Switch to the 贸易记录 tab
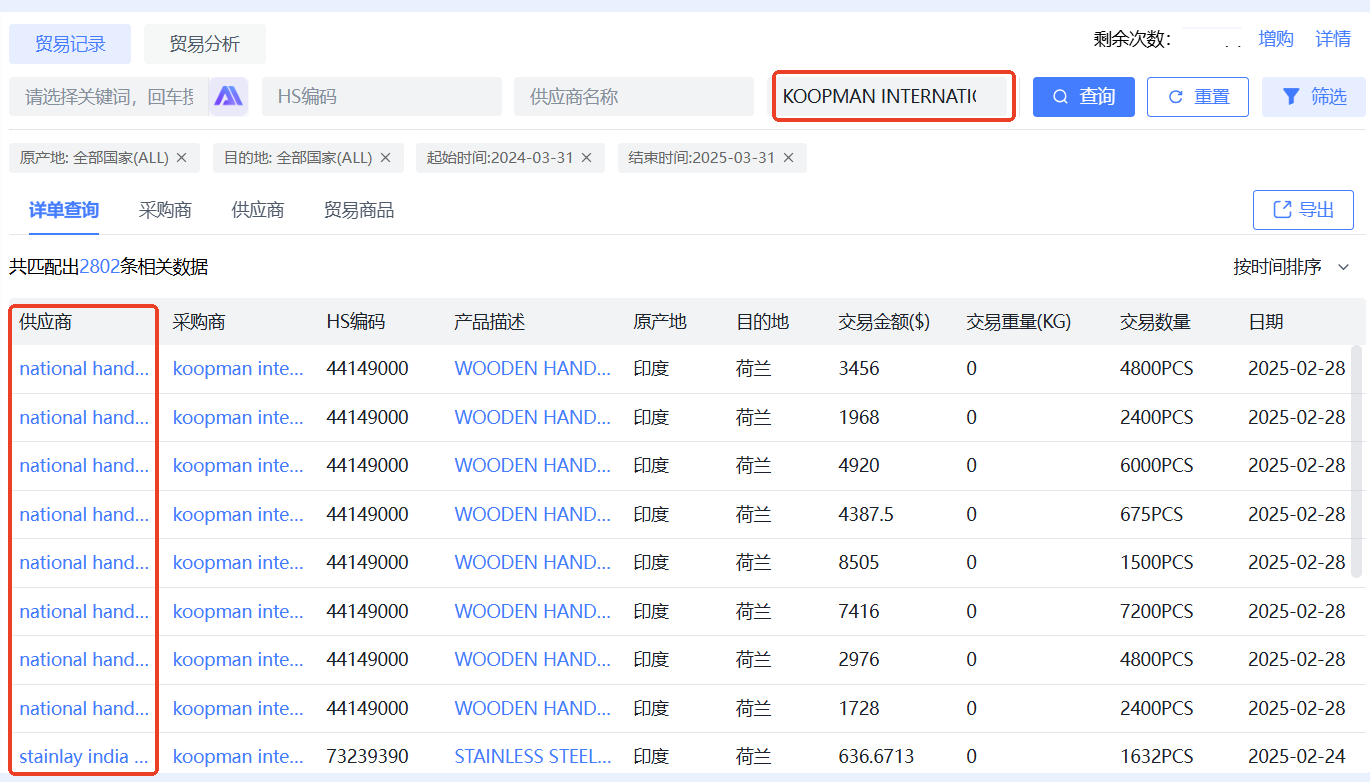The image size is (1370, 782). click(70, 44)
